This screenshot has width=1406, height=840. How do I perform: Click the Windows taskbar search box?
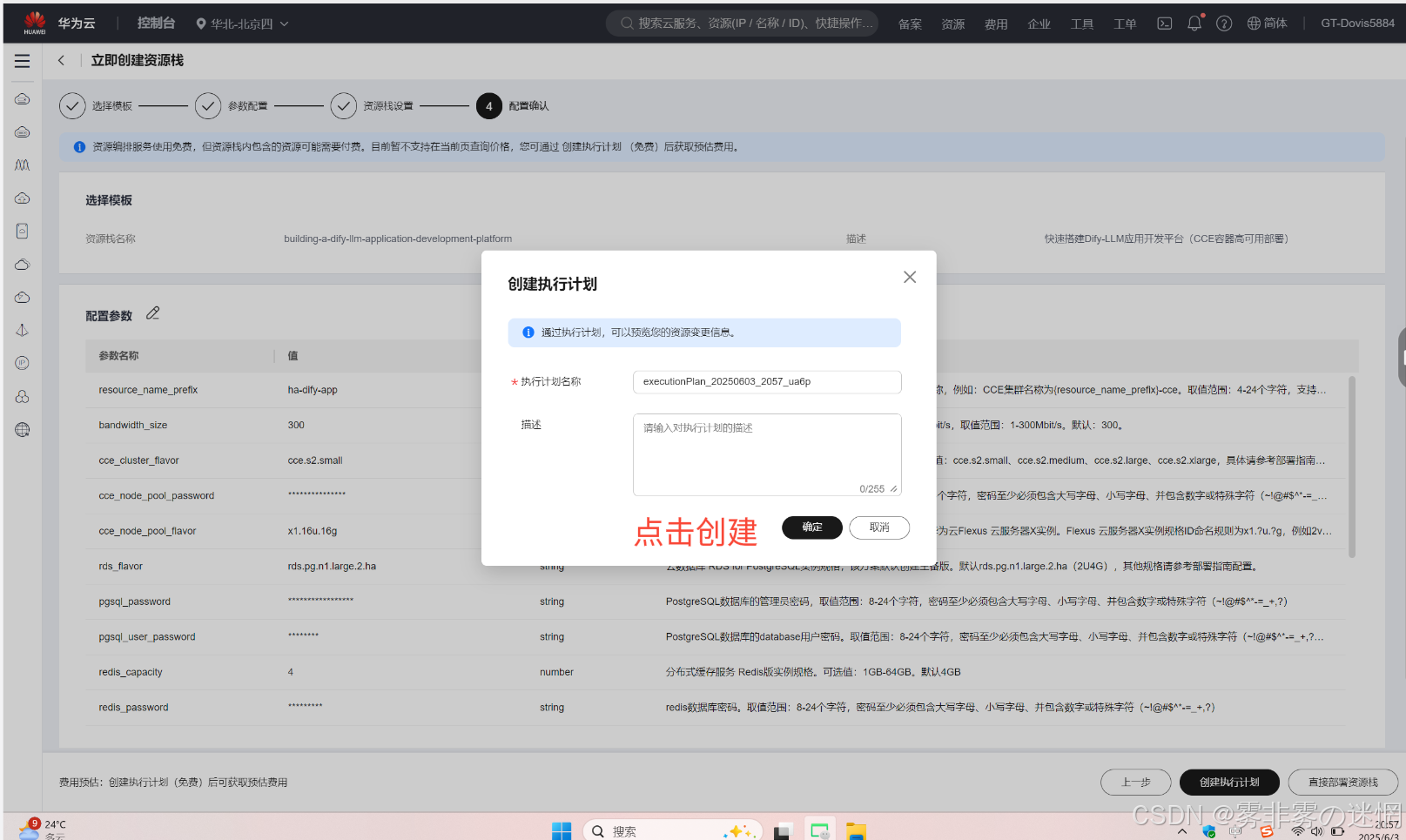tap(672, 831)
